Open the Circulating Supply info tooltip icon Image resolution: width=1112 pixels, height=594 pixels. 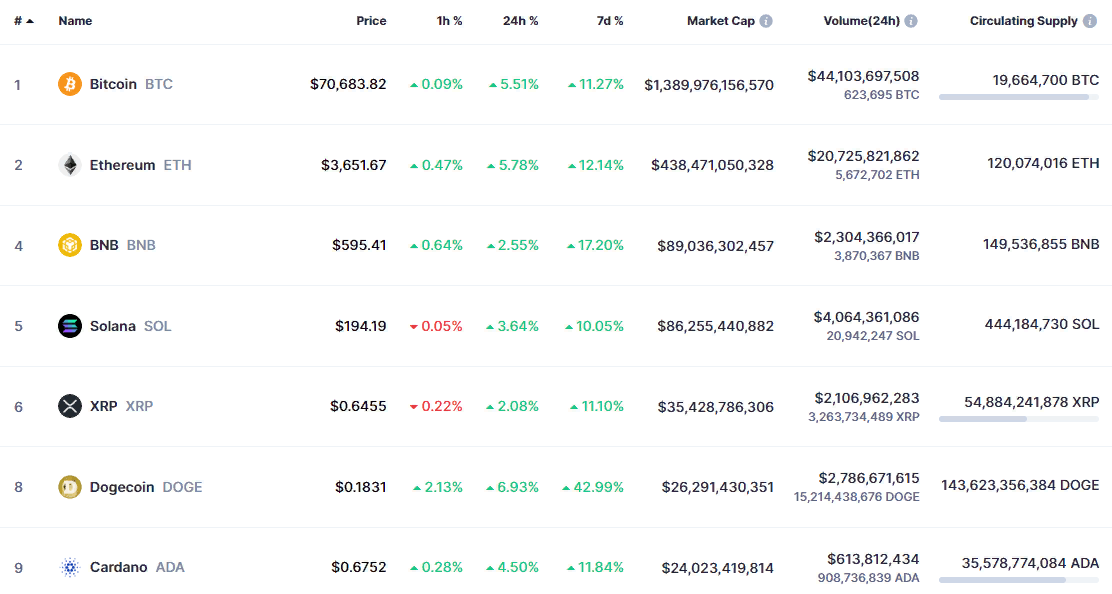1090,21
